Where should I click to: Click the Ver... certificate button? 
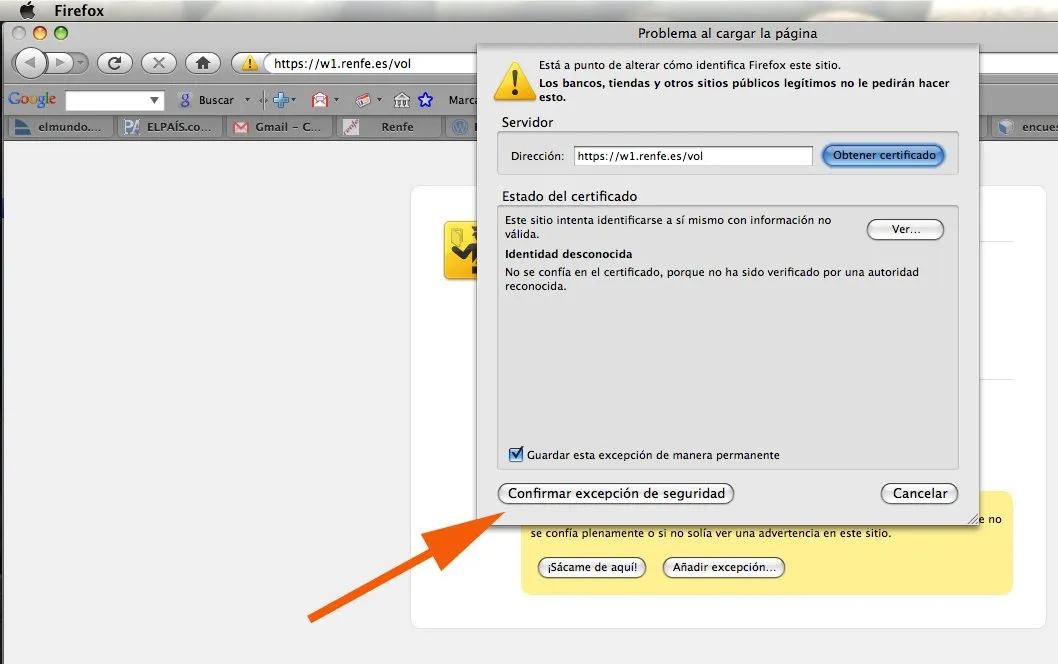(x=906, y=229)
